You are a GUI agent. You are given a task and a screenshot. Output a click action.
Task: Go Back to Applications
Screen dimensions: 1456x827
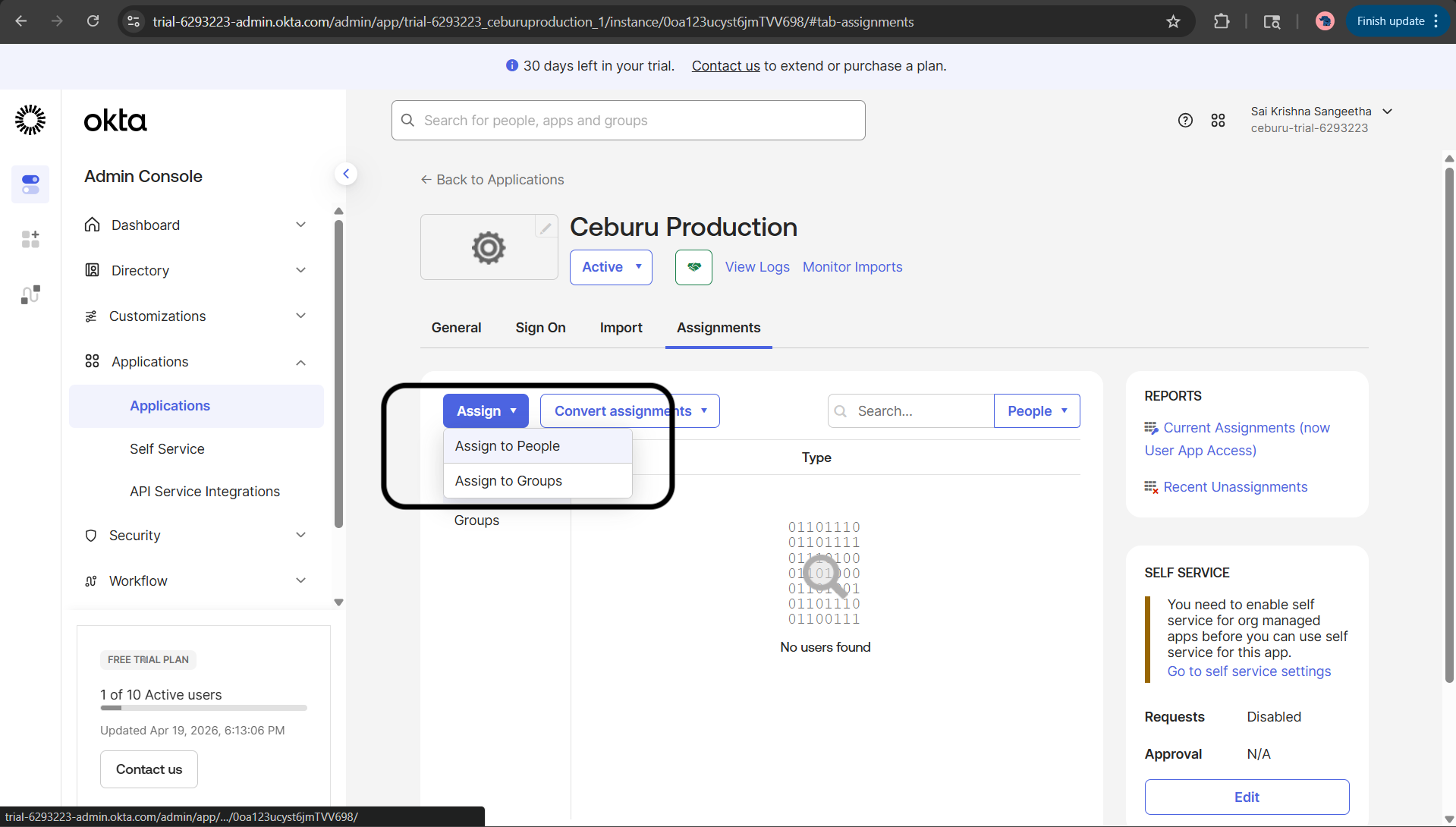click(492, 180)
